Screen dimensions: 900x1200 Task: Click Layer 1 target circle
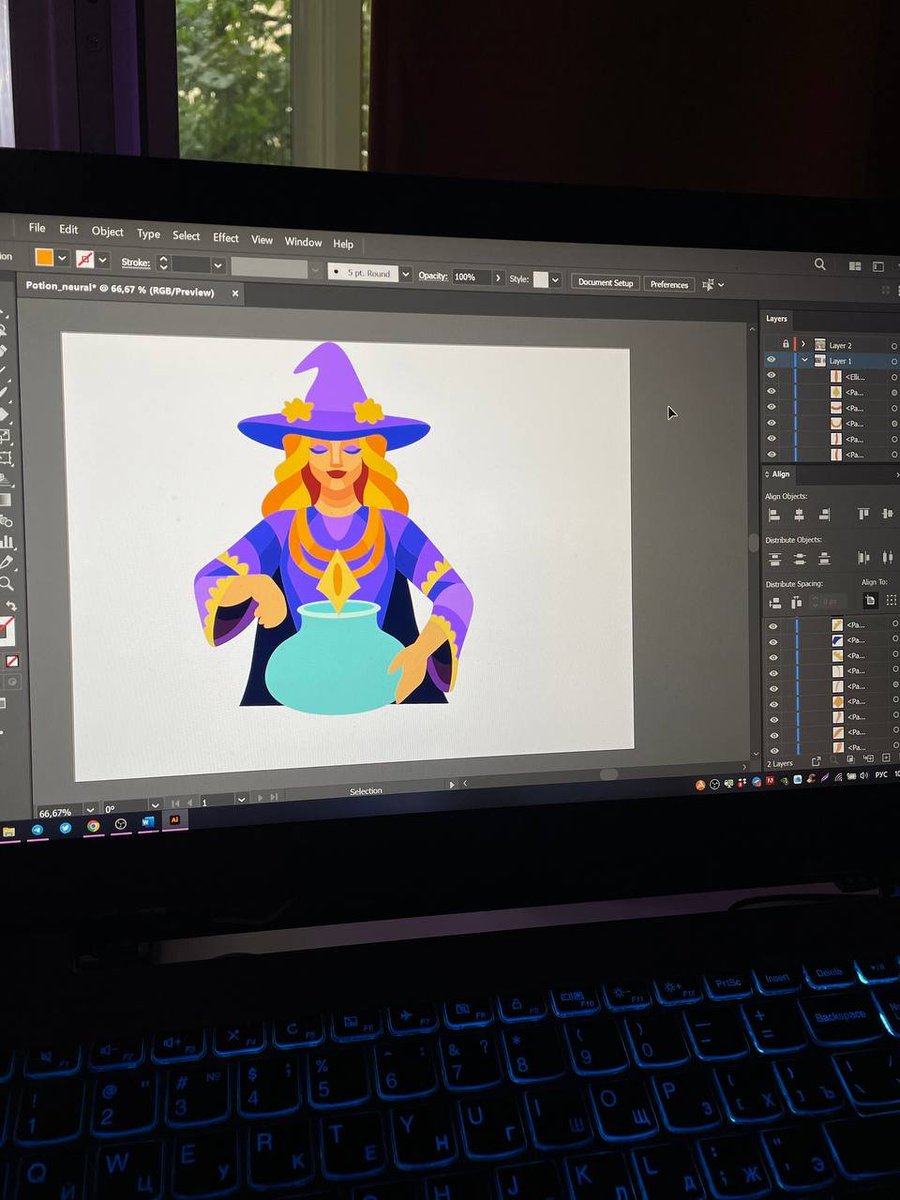(894, 361)
